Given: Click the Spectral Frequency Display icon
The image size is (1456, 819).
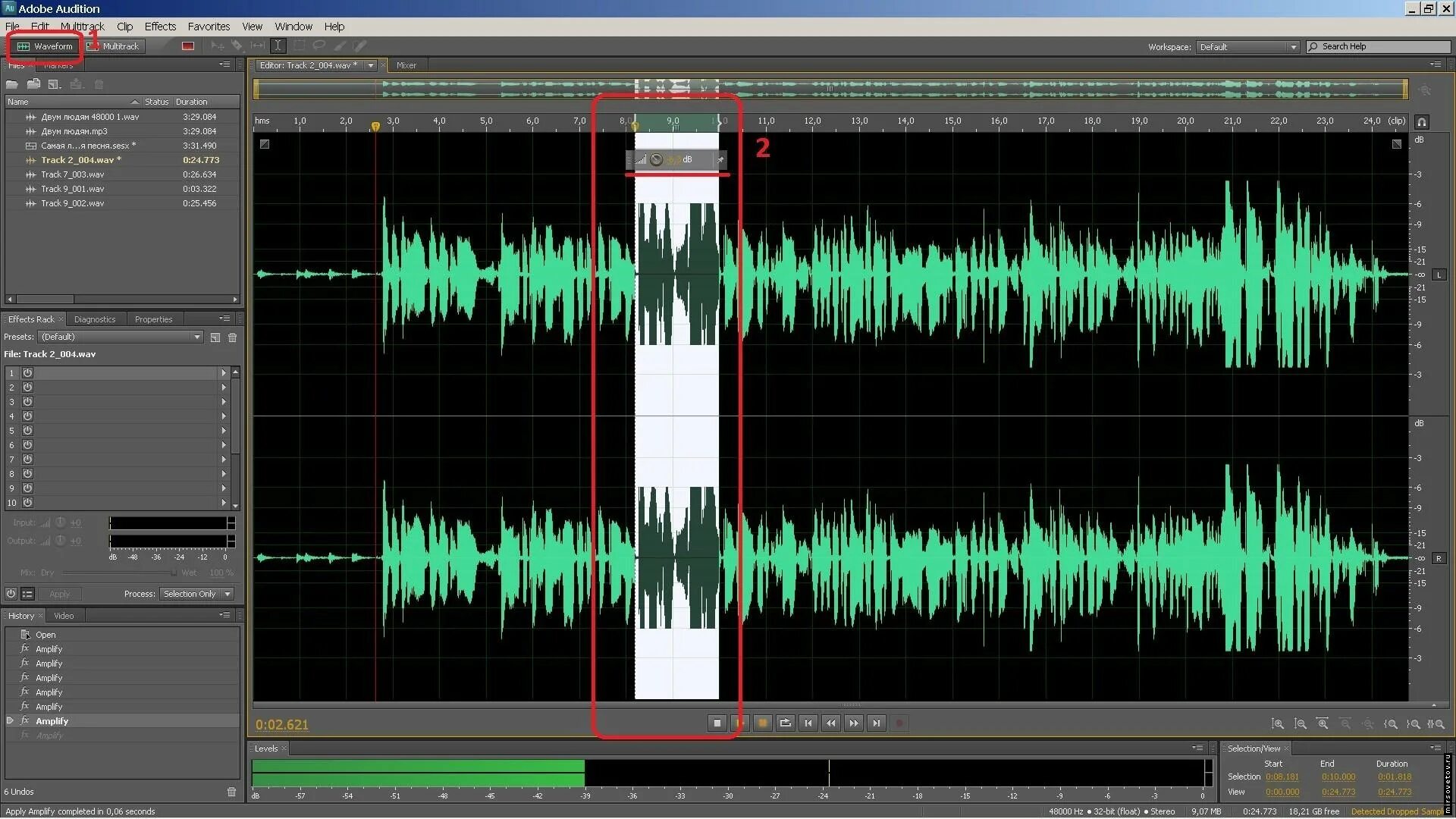Looking at the screenshot, I should point(188,46).
